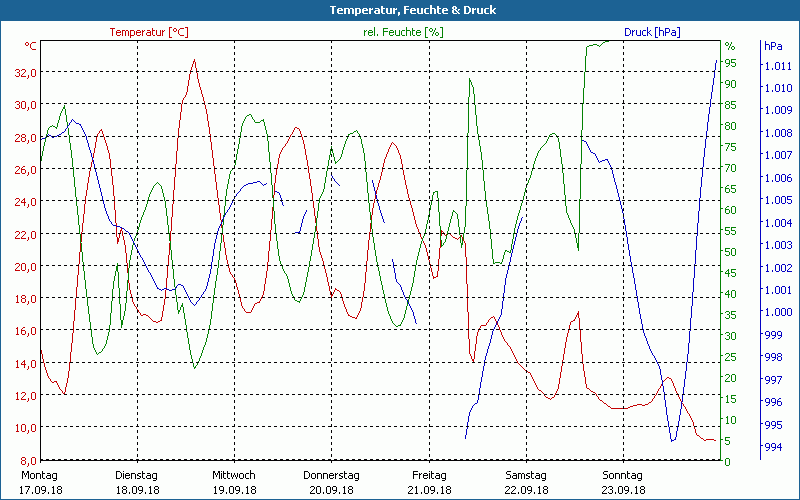Screen dimensions: 800x500
Task: Click the 'Samstag' day label
Action: pyautogui.click(x=525, y=475)
